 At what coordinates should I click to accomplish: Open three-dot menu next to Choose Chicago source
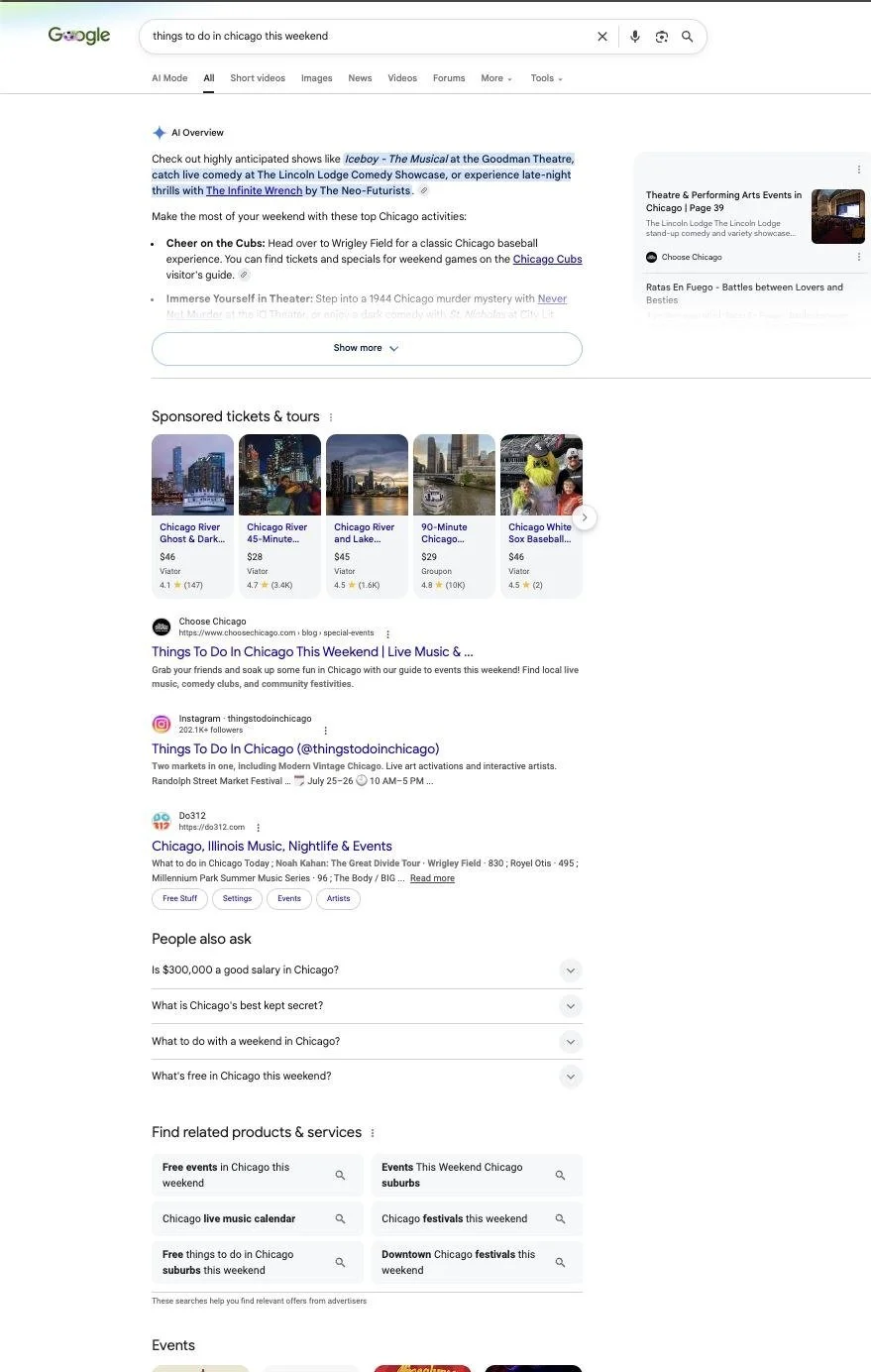858,257
